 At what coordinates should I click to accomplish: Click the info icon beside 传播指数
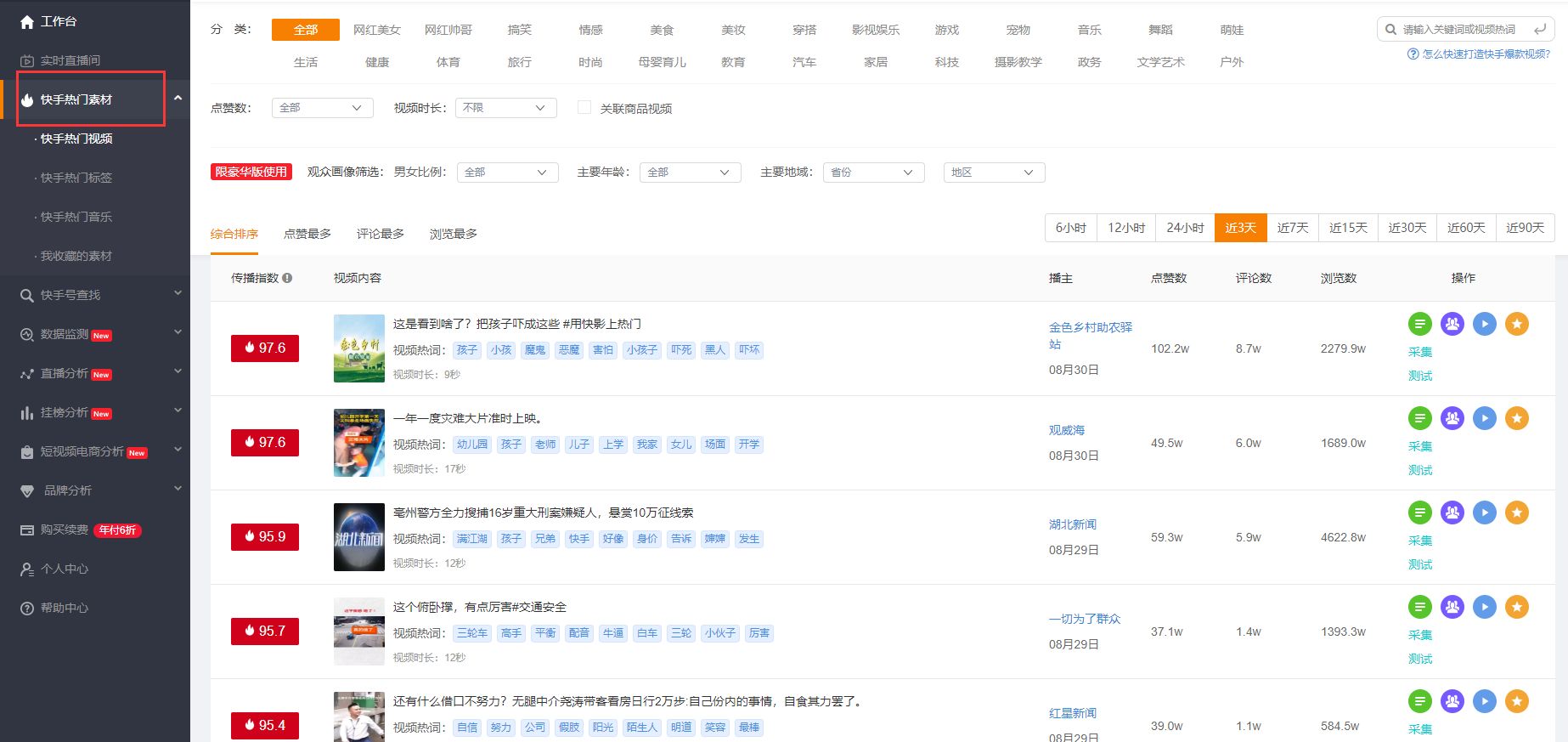click(x=287, y=278)
